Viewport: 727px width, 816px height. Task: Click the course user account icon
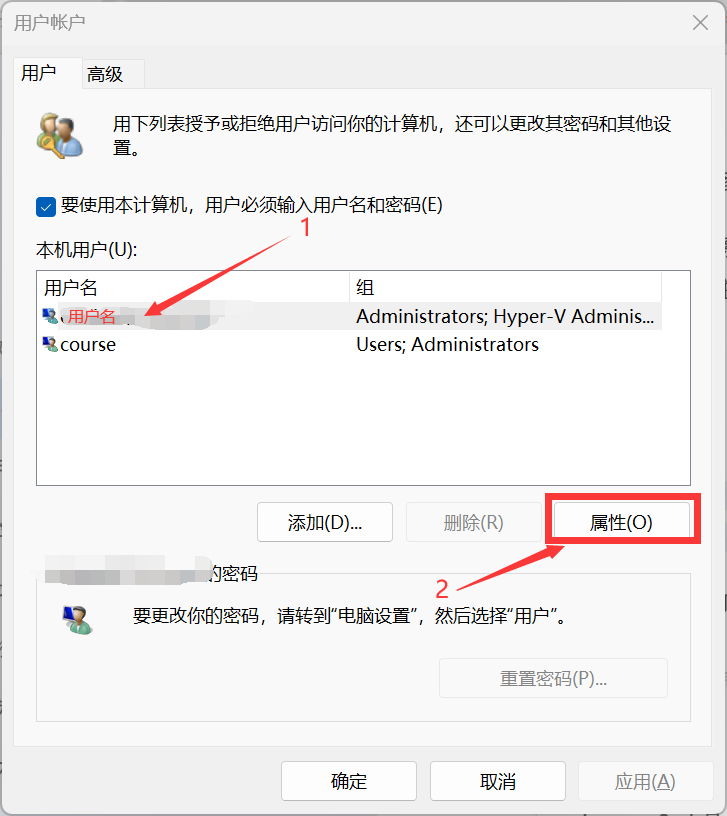click(50, 344)
